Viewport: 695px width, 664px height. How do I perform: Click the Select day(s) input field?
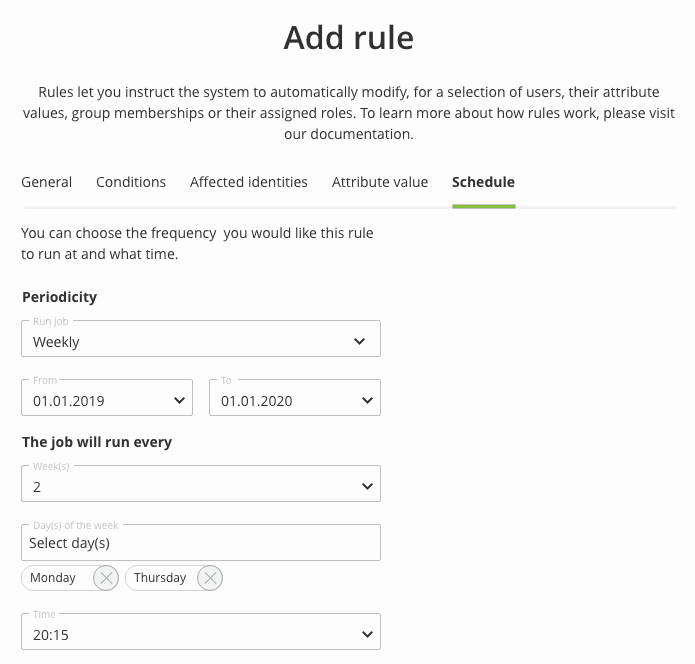tap(200, 543)
